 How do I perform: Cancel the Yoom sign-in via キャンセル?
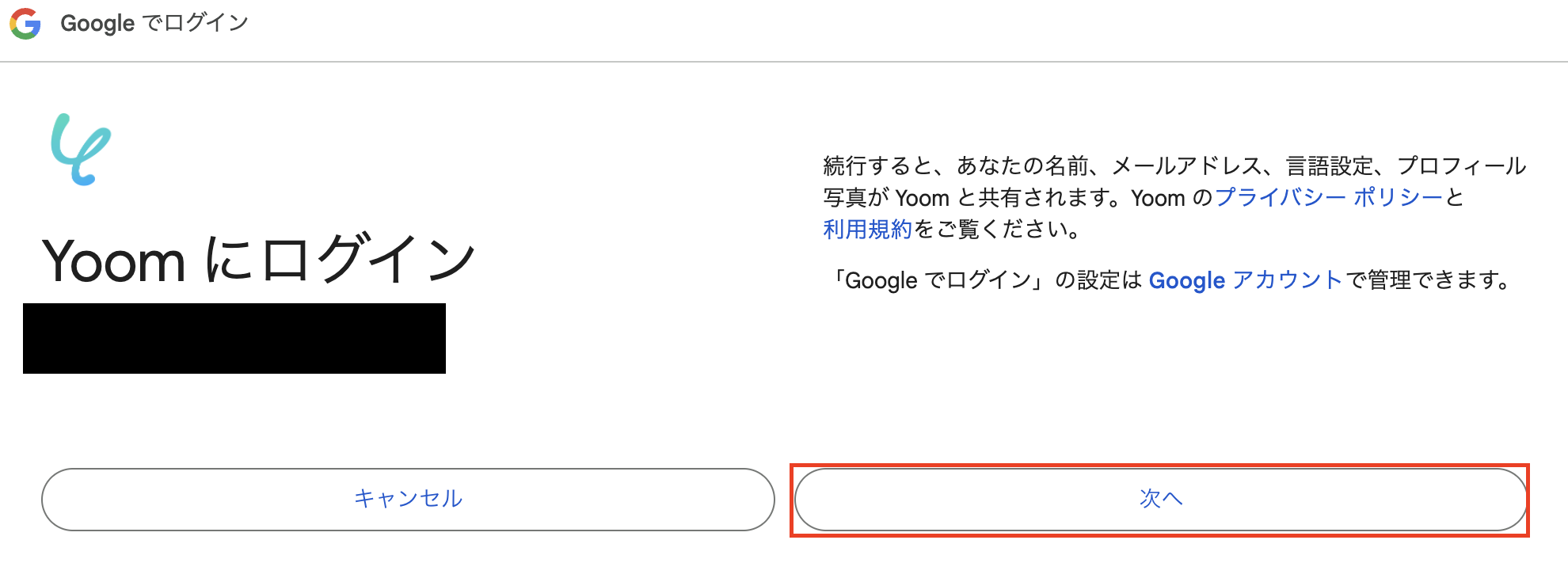[x=409, y=499]
